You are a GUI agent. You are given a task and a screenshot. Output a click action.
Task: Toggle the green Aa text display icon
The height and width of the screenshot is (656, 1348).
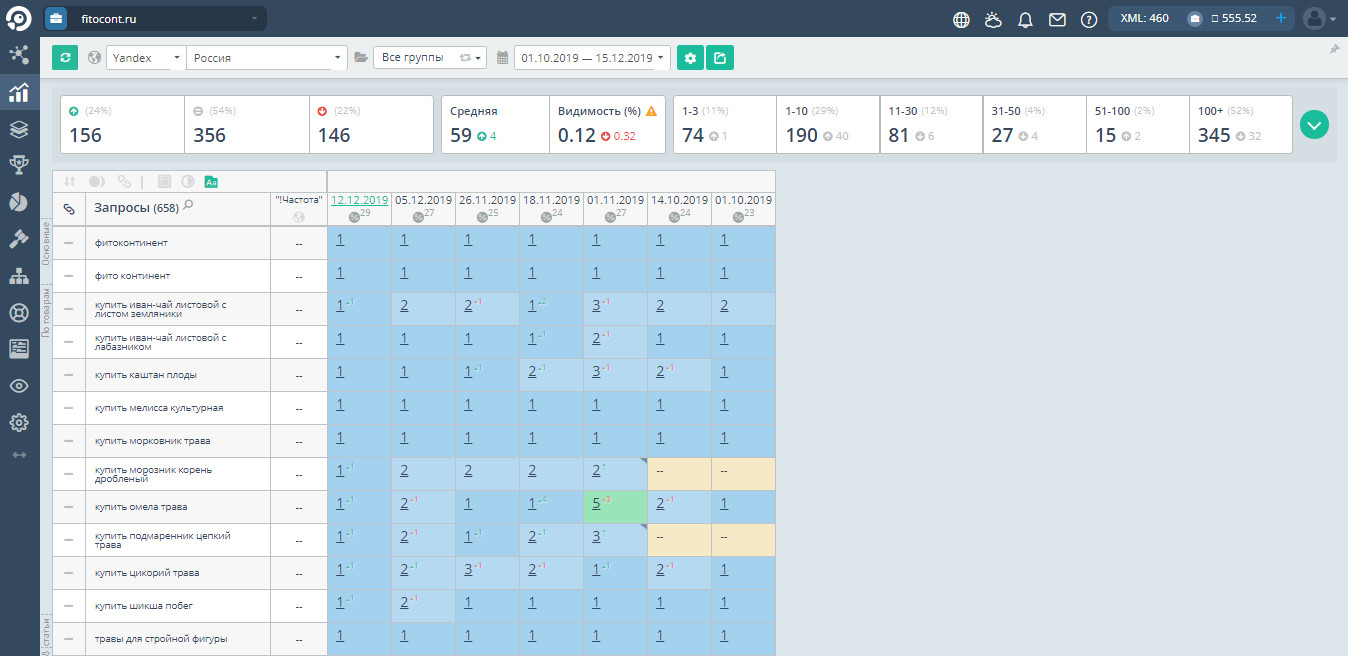211,182
